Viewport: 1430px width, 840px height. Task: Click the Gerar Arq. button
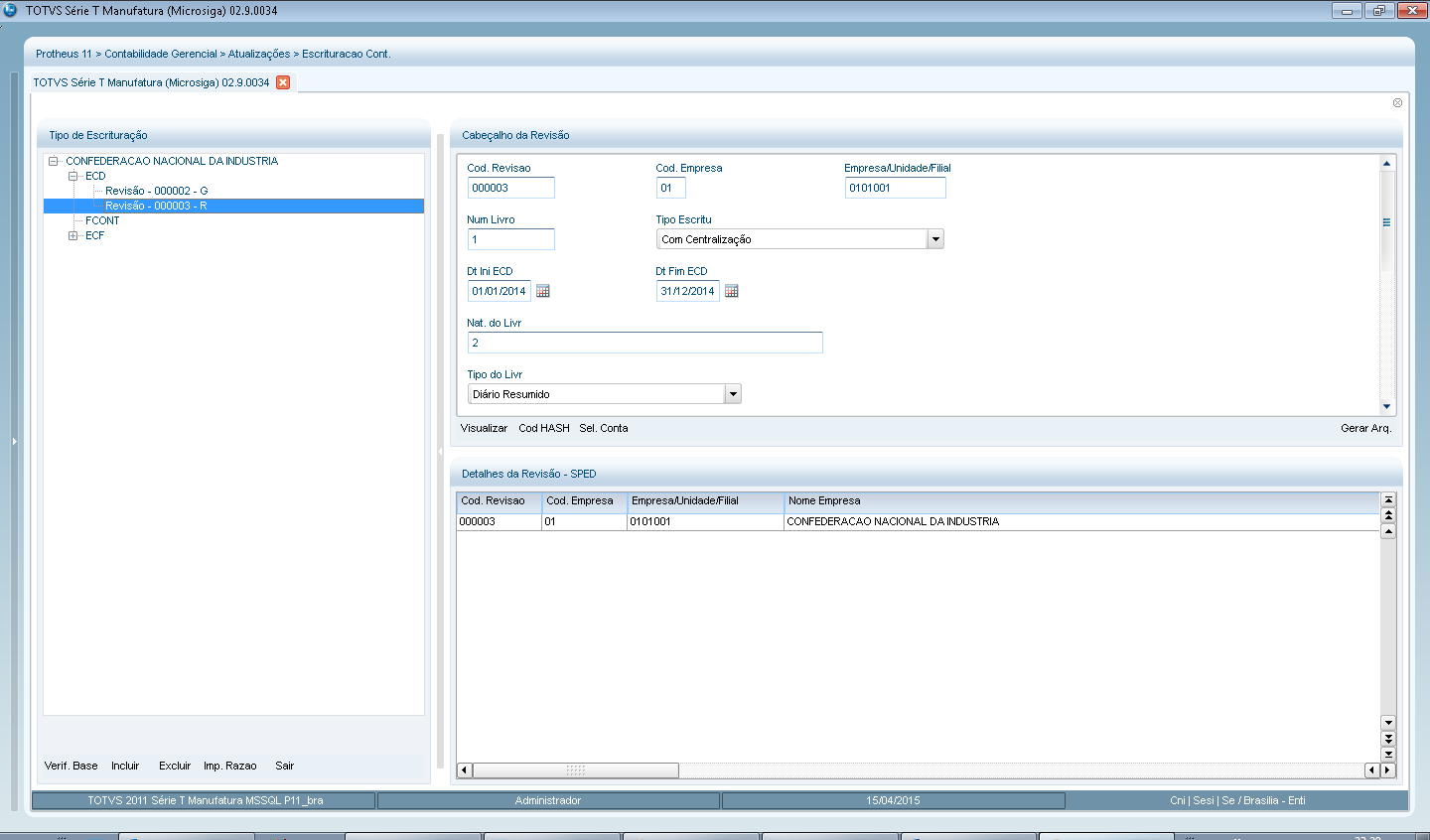point(1365,428)
